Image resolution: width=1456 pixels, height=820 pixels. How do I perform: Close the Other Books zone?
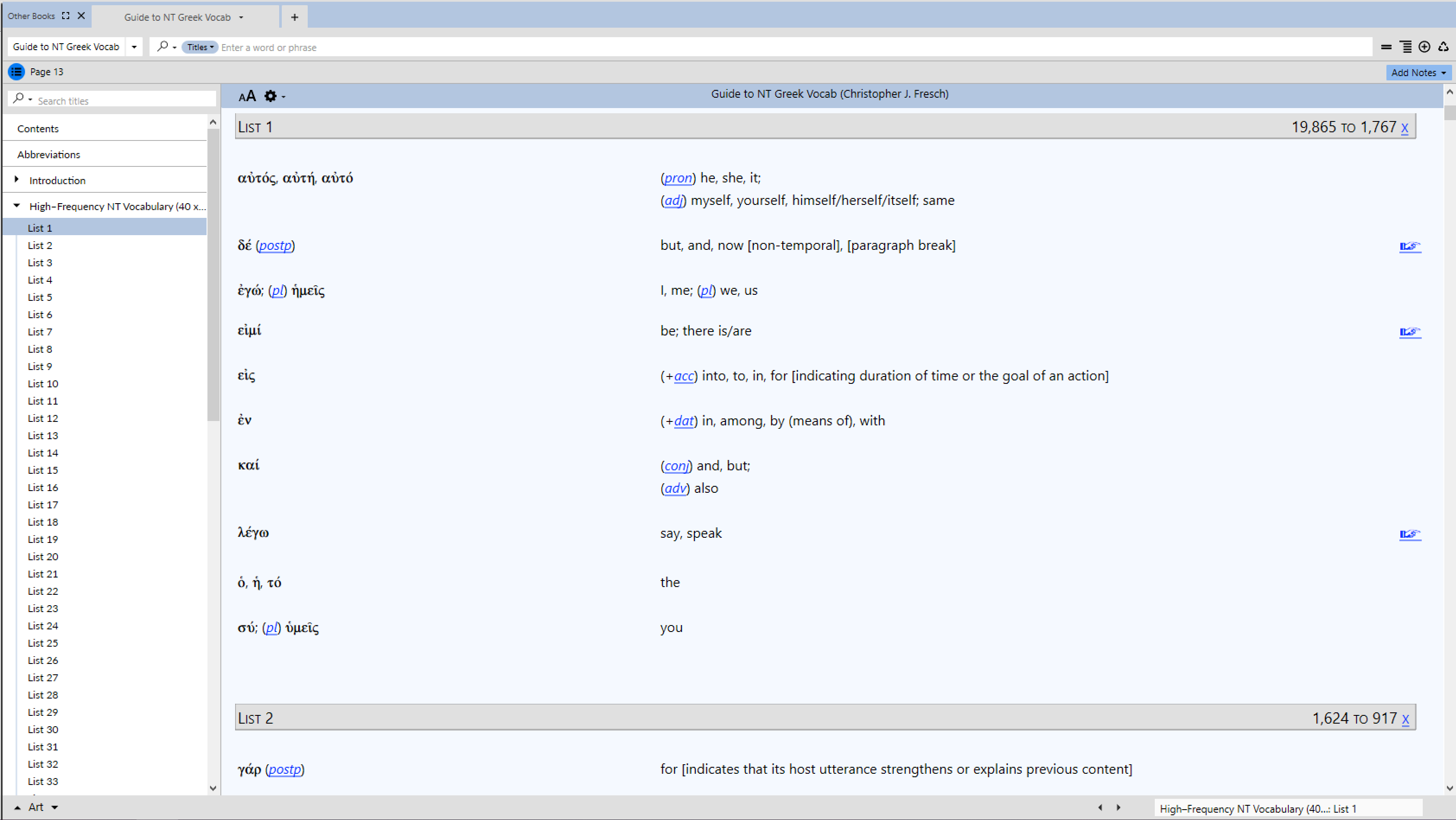click(81, 16)
